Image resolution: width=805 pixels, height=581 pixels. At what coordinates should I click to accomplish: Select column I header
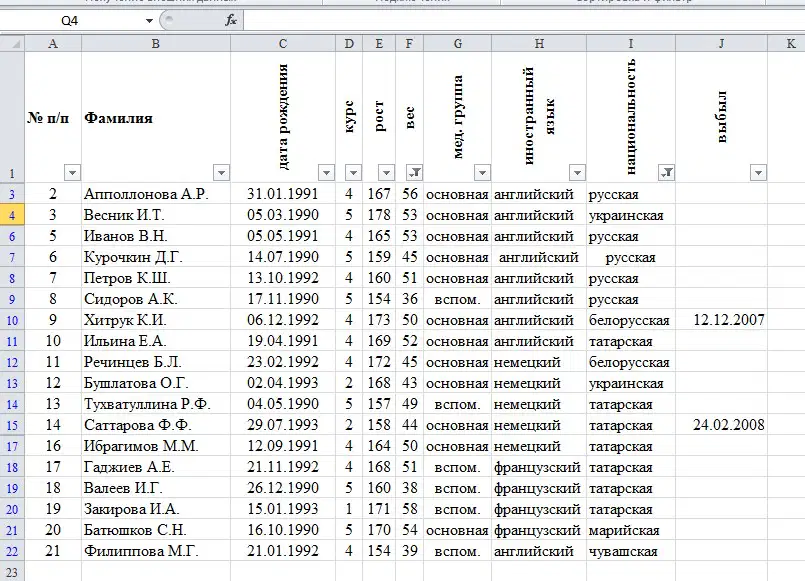pyautogui.click(x=631, y=44)
